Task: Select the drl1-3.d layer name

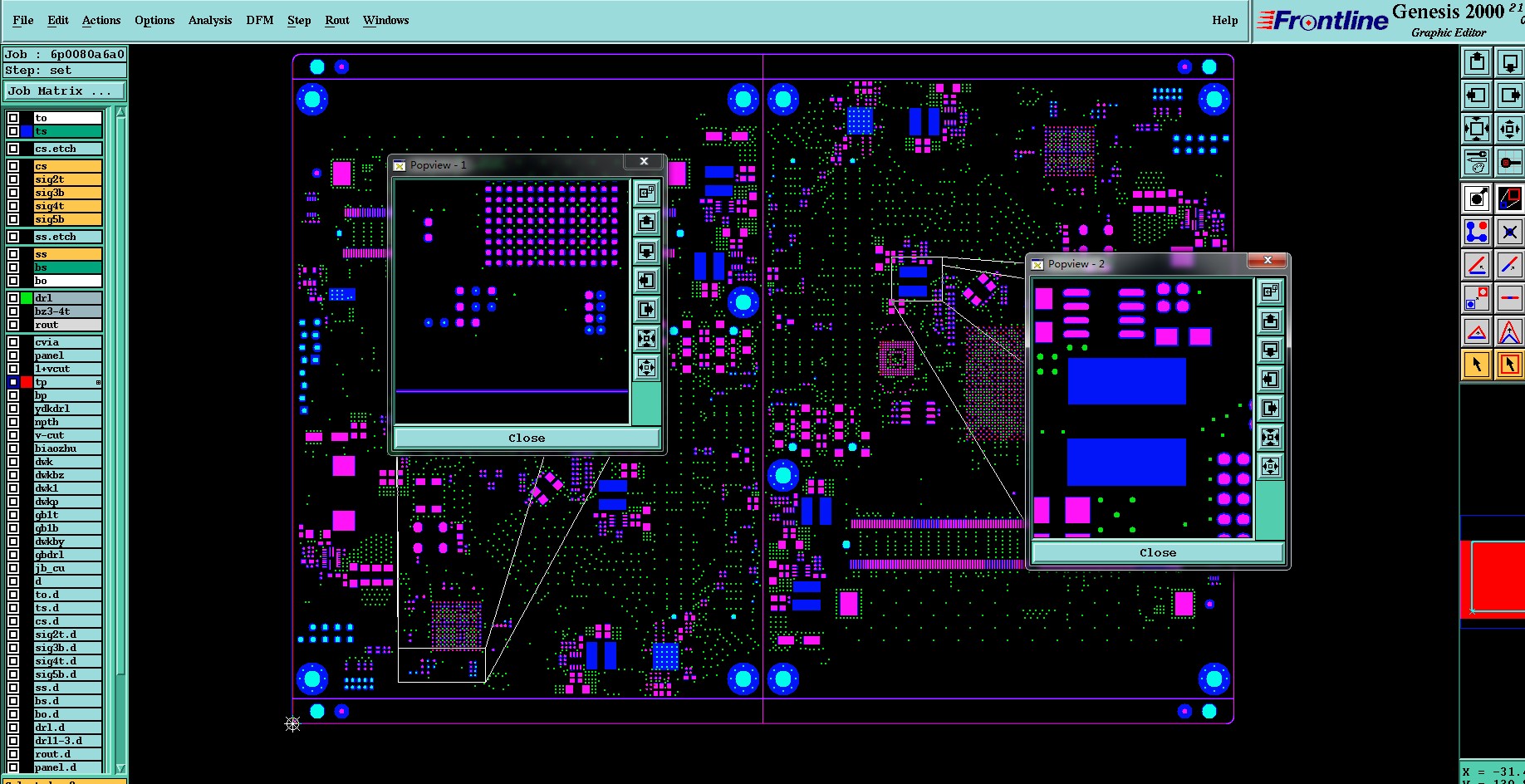Action: 68,741
